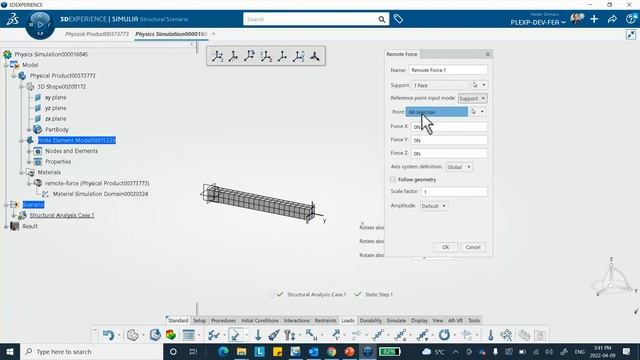This screenshot has height=360, width=640.
Task: Click the expand view icon at top right
Action: coord(631,35)
